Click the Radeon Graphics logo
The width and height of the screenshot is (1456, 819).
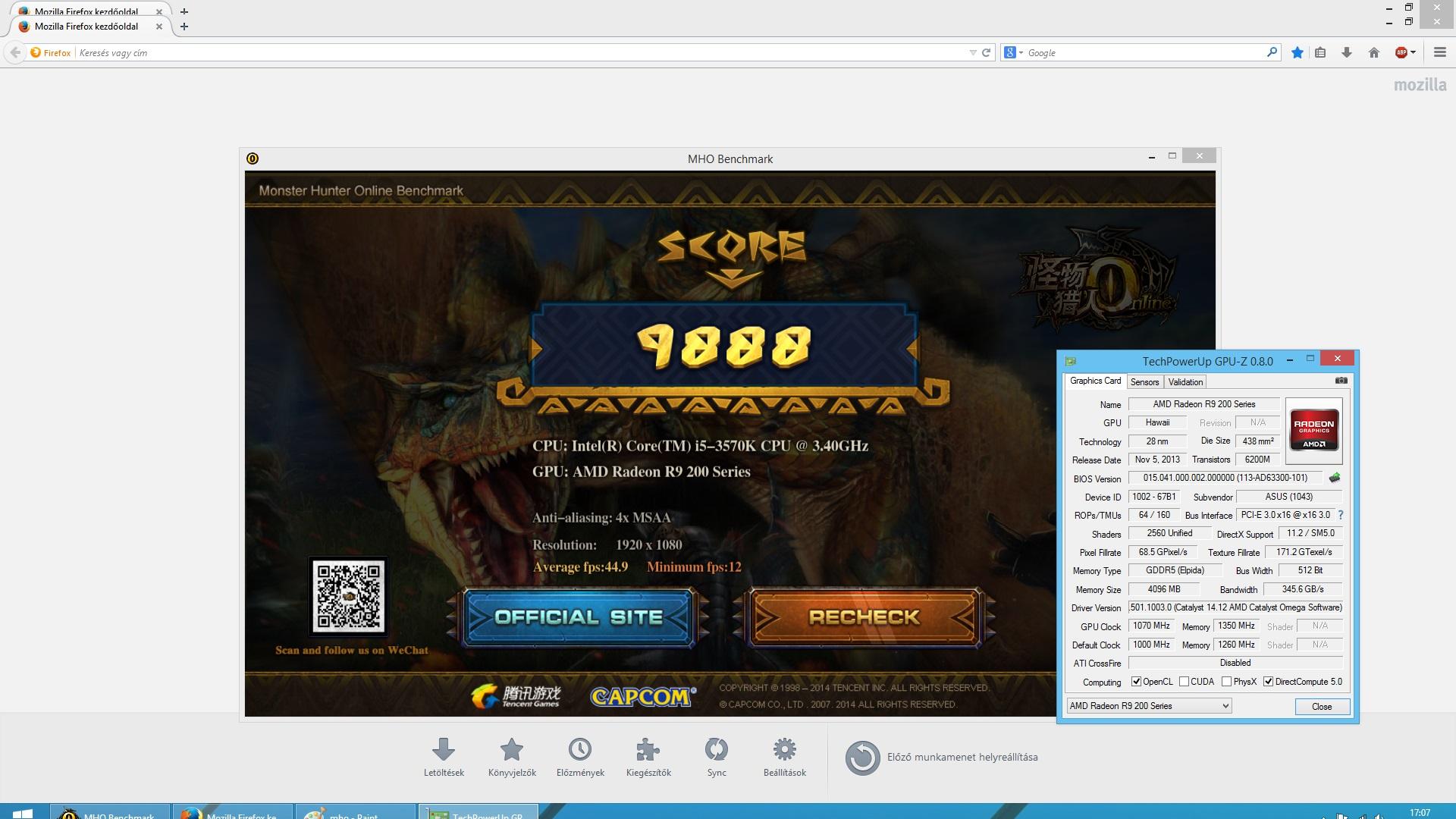1313,431
